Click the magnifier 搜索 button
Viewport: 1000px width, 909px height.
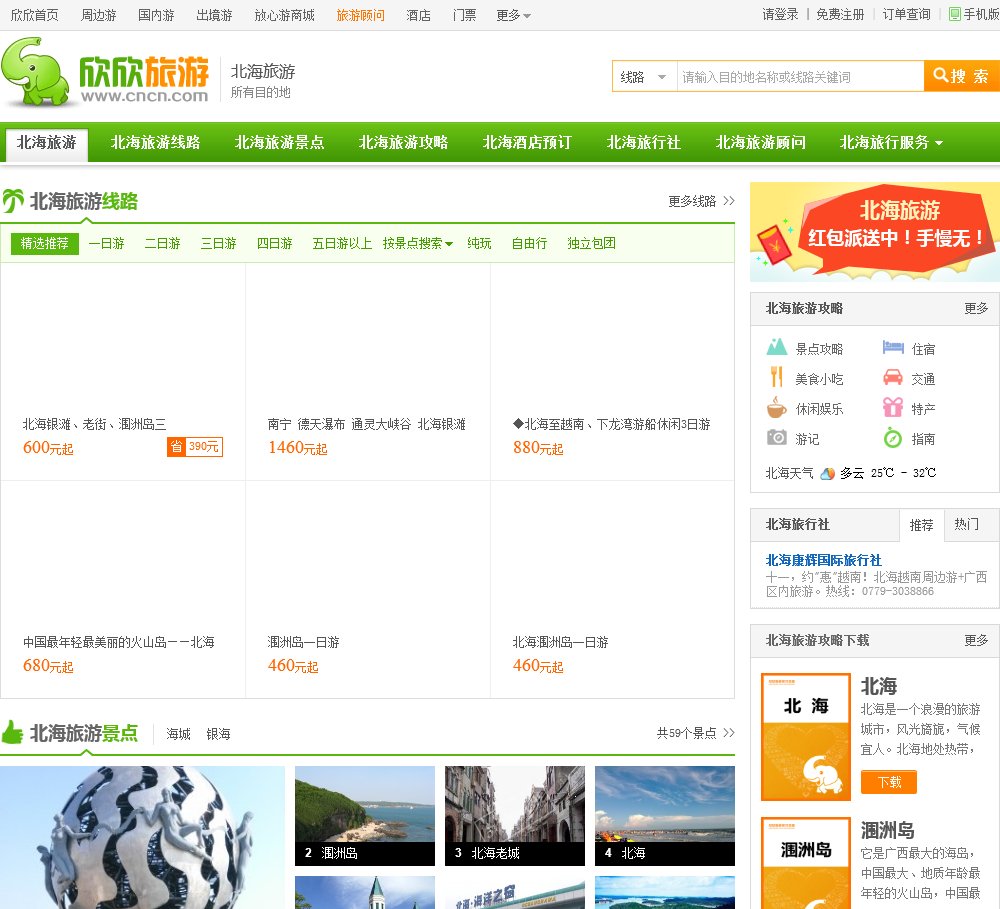(x=961, y=77)
